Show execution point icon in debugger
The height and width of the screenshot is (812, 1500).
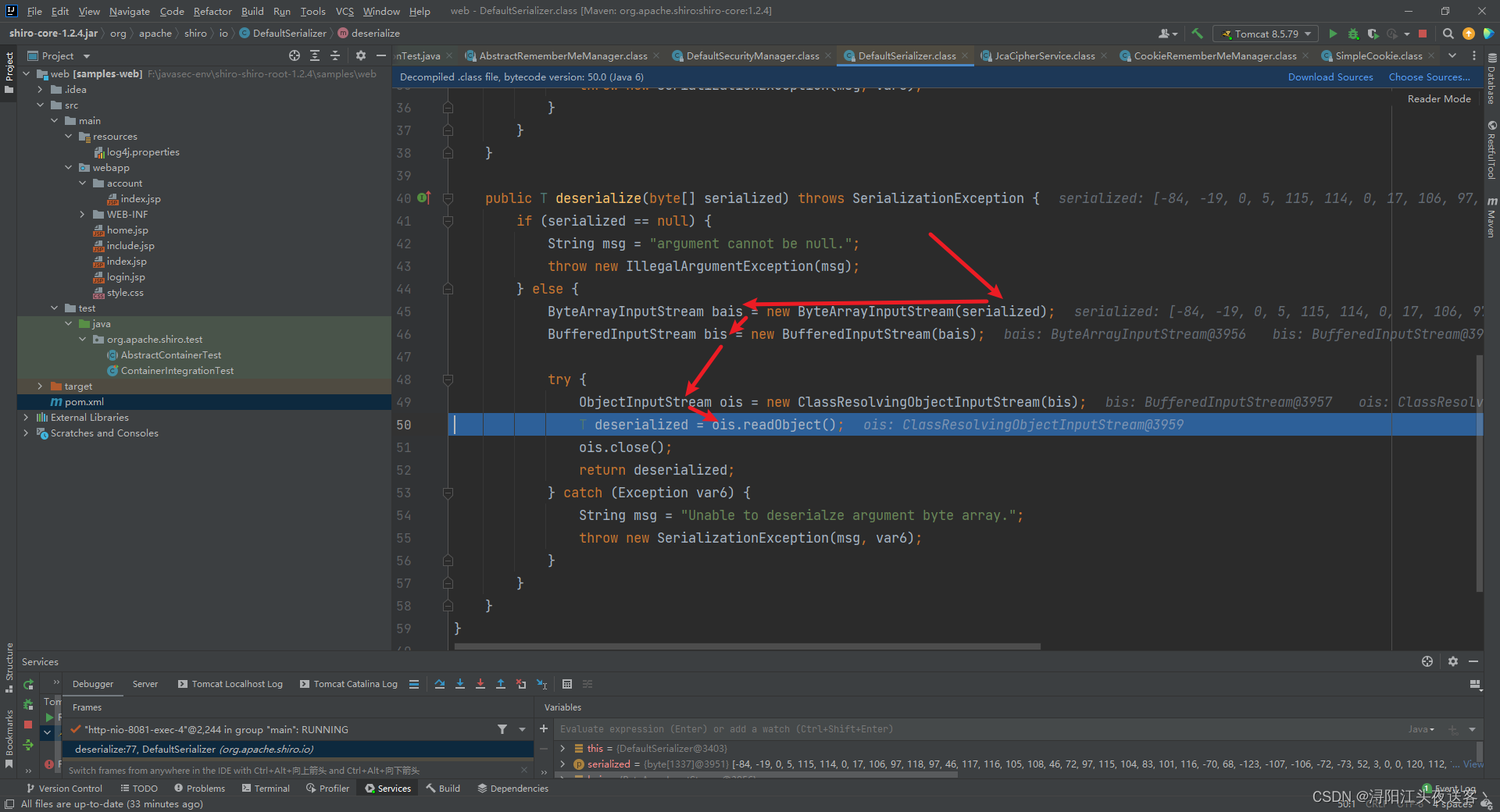pos(414,684)
